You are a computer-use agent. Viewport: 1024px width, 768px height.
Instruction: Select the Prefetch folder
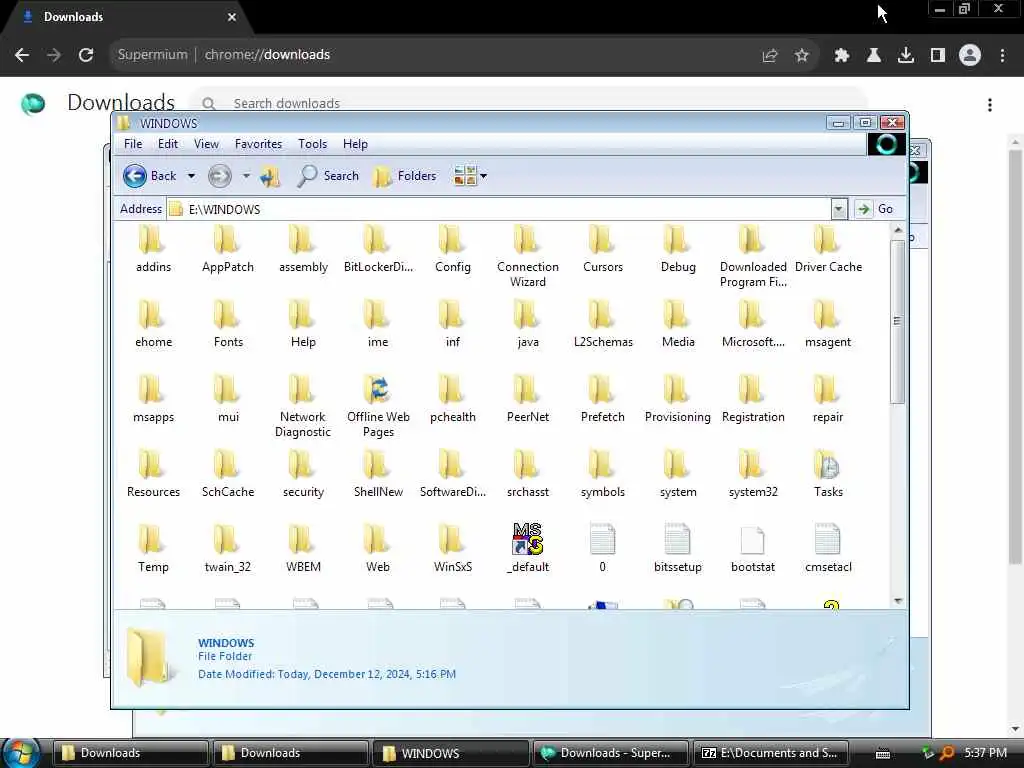[x=603, y=400]
